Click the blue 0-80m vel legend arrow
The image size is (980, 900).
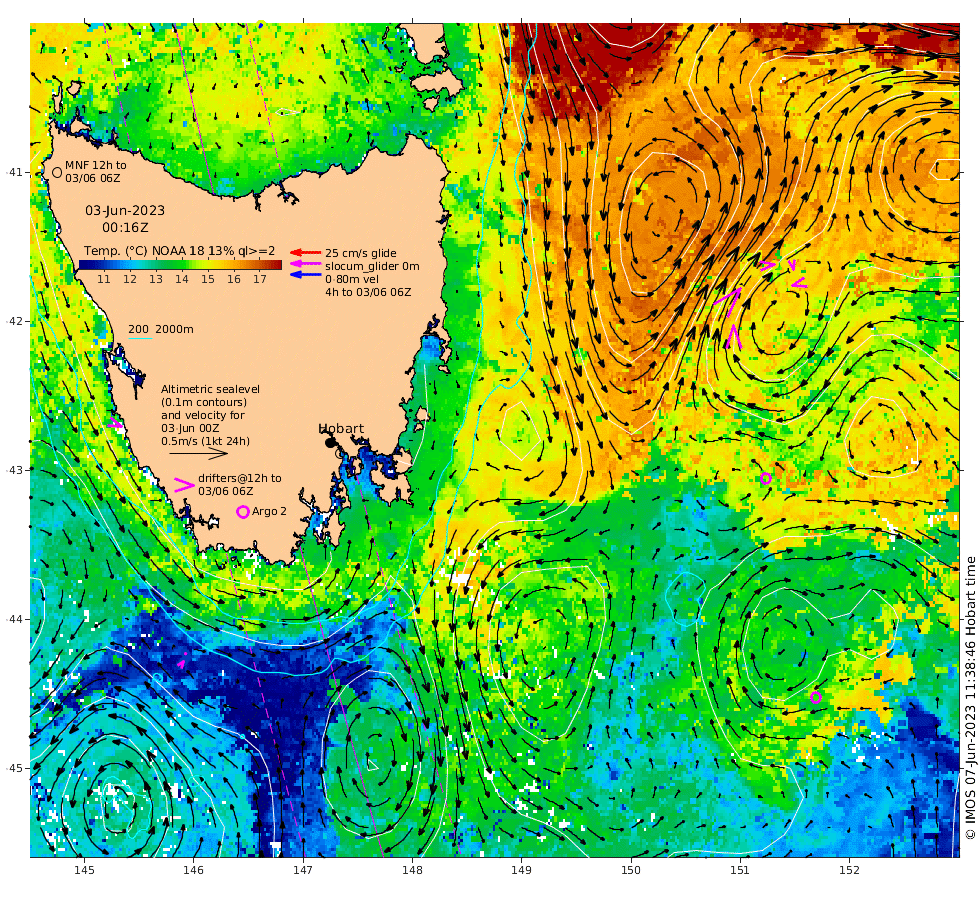coord(306,274)
